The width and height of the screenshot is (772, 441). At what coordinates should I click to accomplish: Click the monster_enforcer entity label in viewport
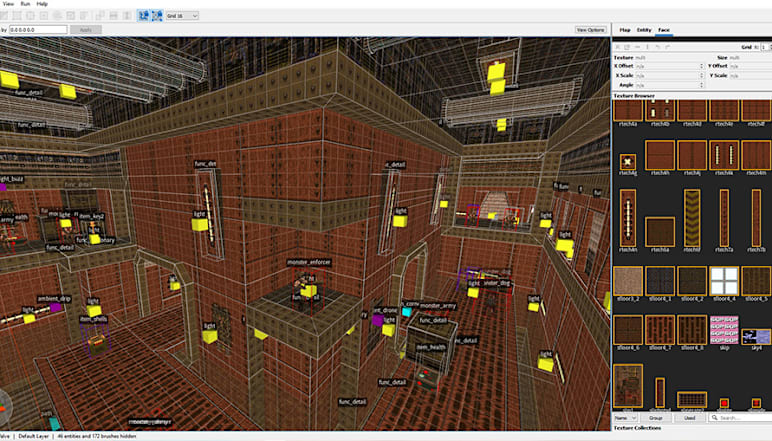click(309, 262)
